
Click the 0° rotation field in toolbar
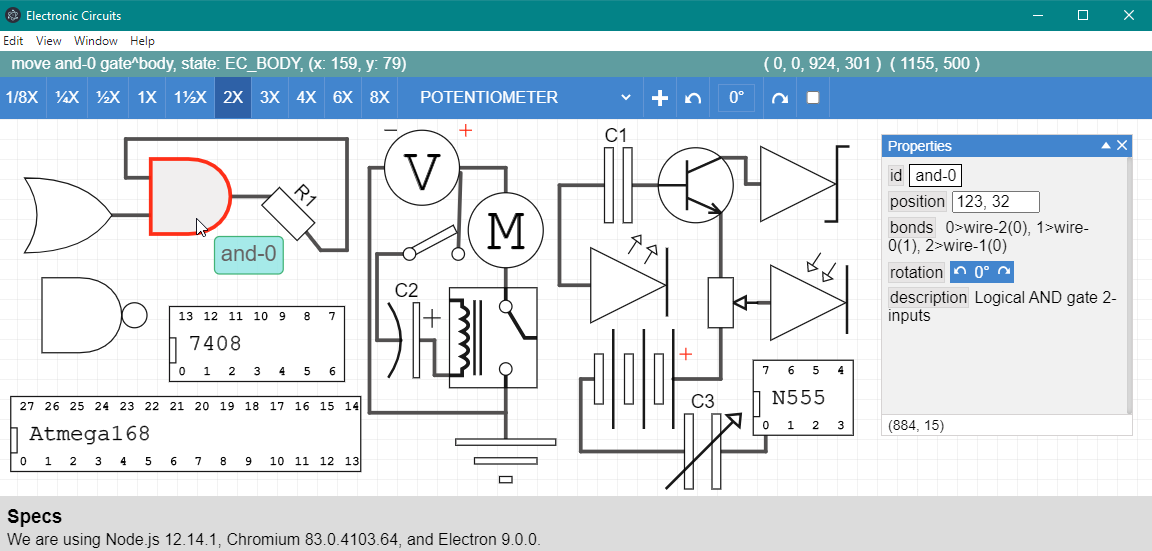[x=736, y=98]
